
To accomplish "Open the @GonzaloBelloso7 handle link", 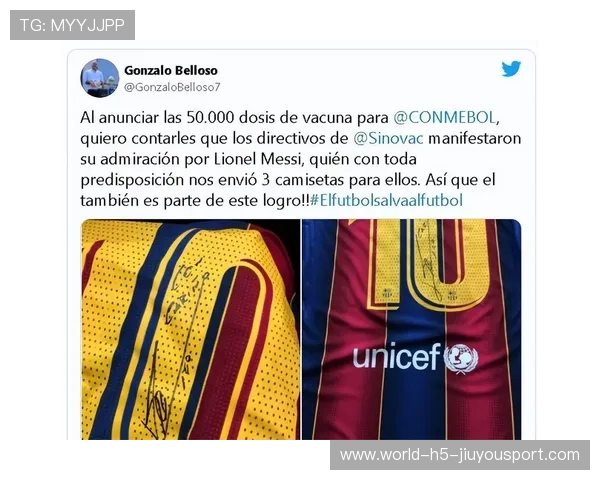I will [x=172, y=87].
